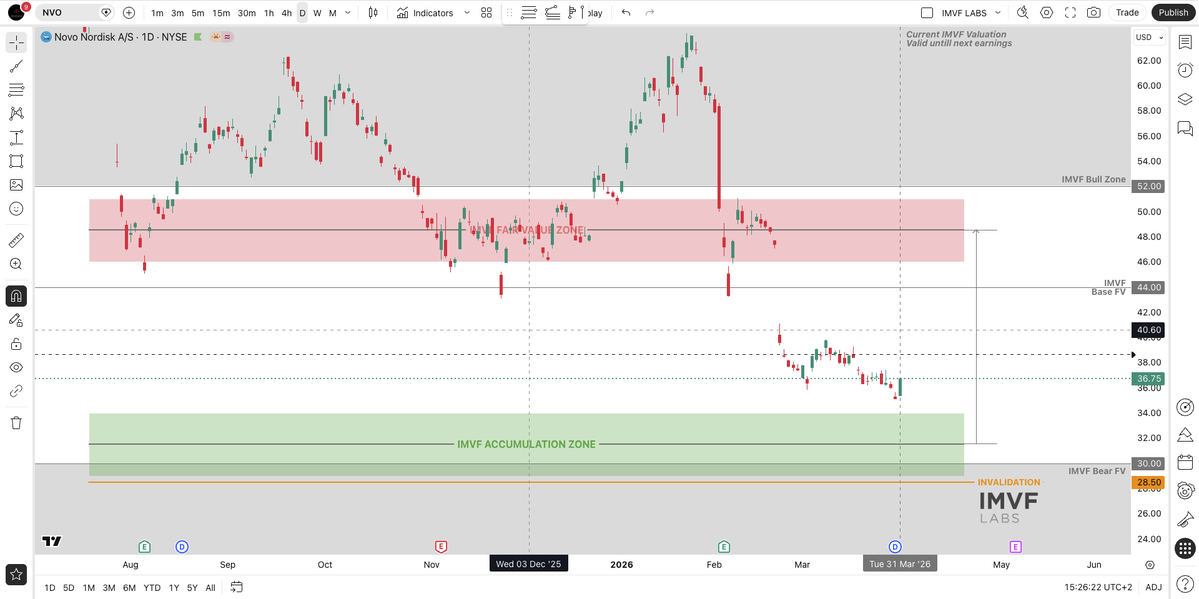Click the red earnings marker in November
The image size is (1199, 599).
click(440, 546)
